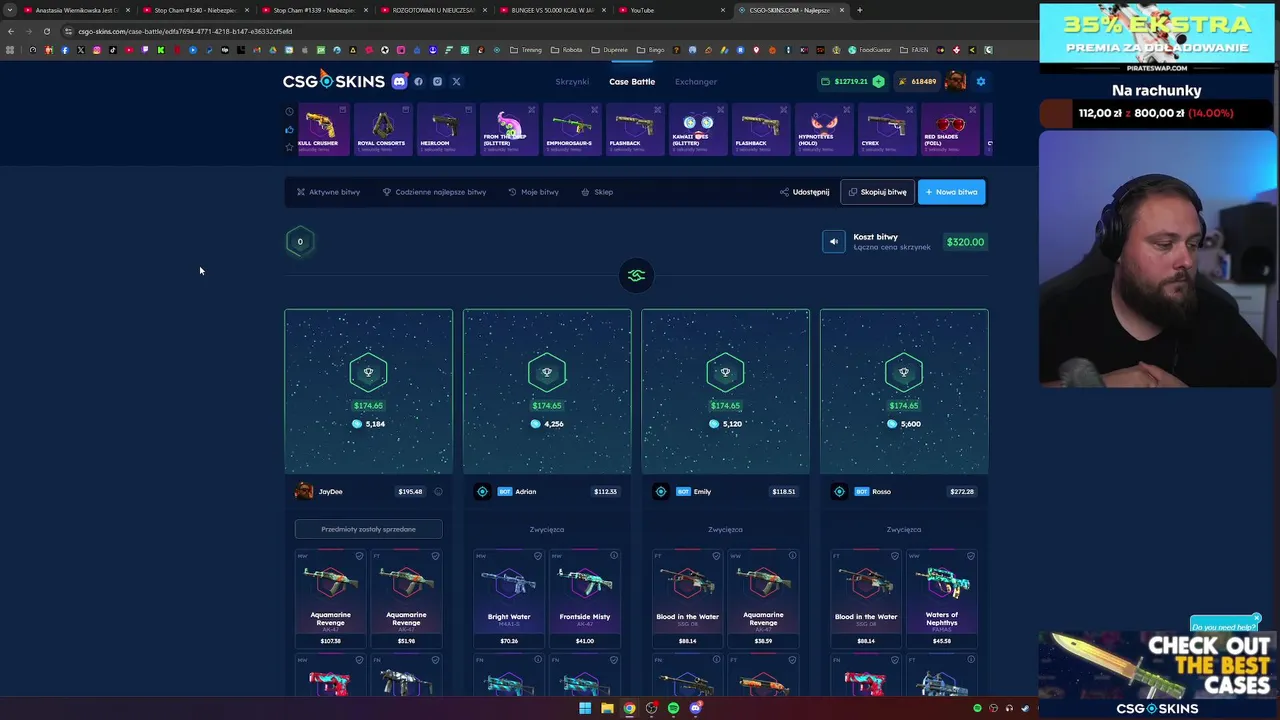
Task: Go back with the browser back arrow
Action: pos(10,31)
